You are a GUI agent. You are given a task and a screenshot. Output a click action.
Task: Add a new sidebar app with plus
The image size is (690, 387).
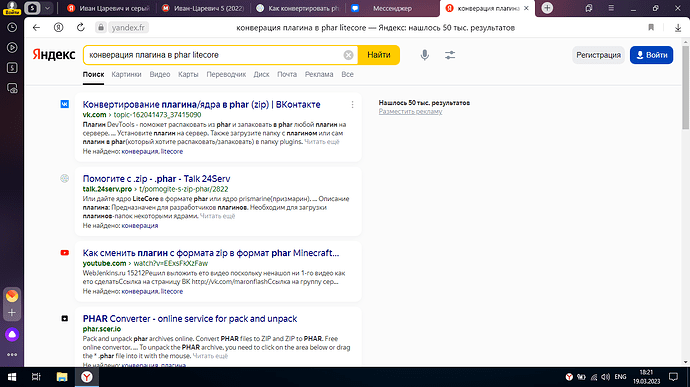click(12, 313)
